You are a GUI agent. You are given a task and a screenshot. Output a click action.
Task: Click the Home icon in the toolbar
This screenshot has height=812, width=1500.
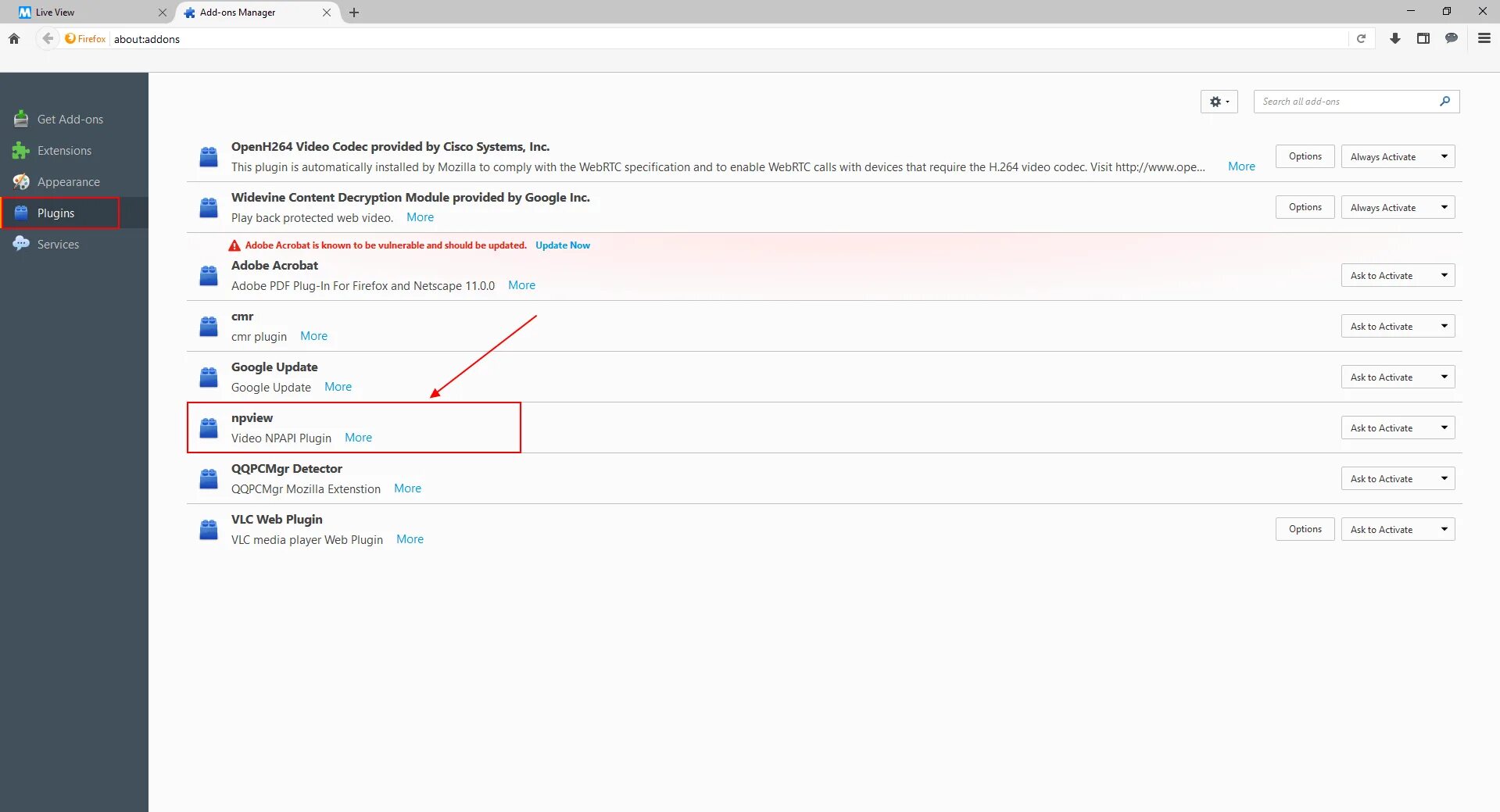coord(14,38)
